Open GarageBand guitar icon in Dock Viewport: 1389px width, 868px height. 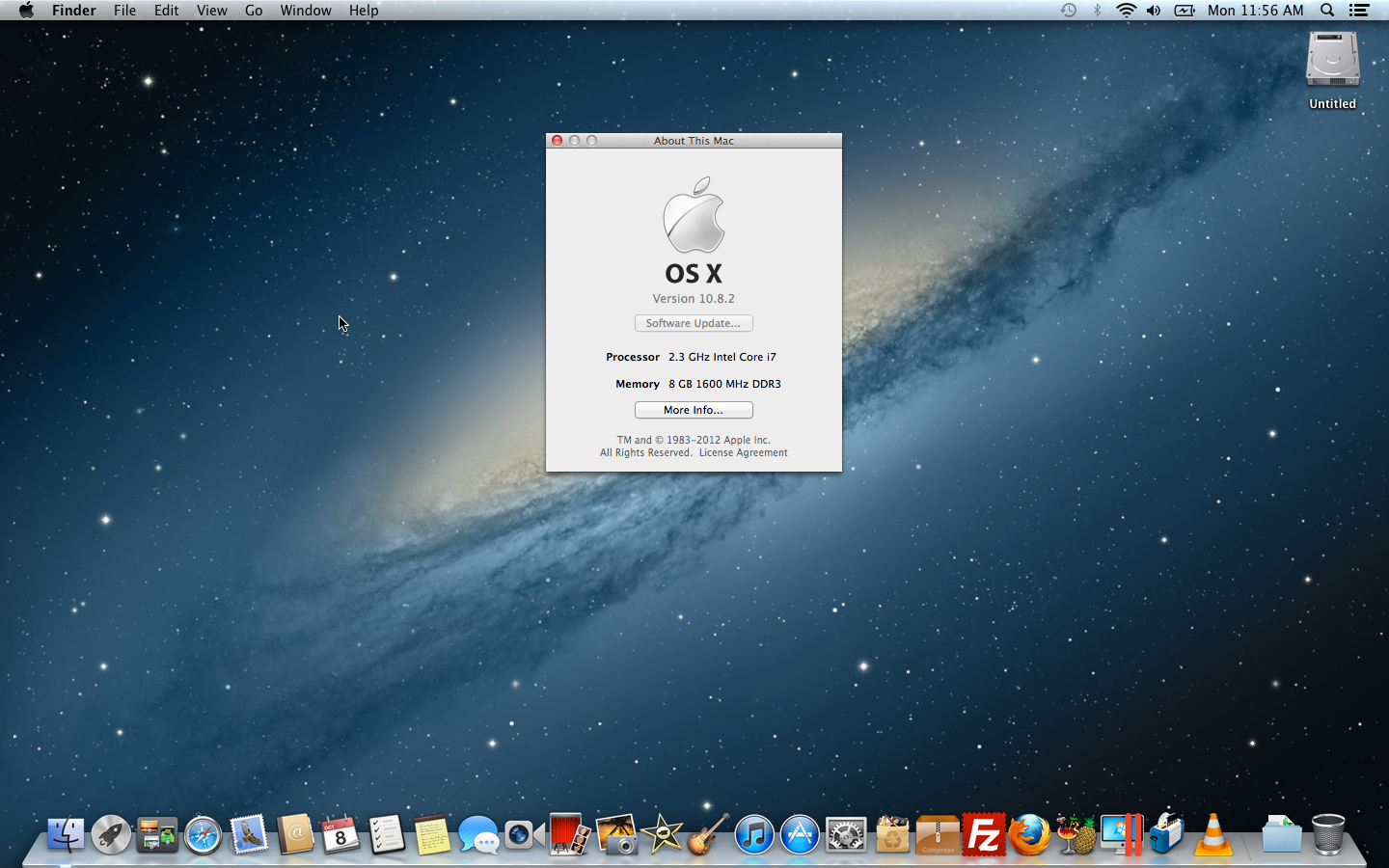point(708,835)
